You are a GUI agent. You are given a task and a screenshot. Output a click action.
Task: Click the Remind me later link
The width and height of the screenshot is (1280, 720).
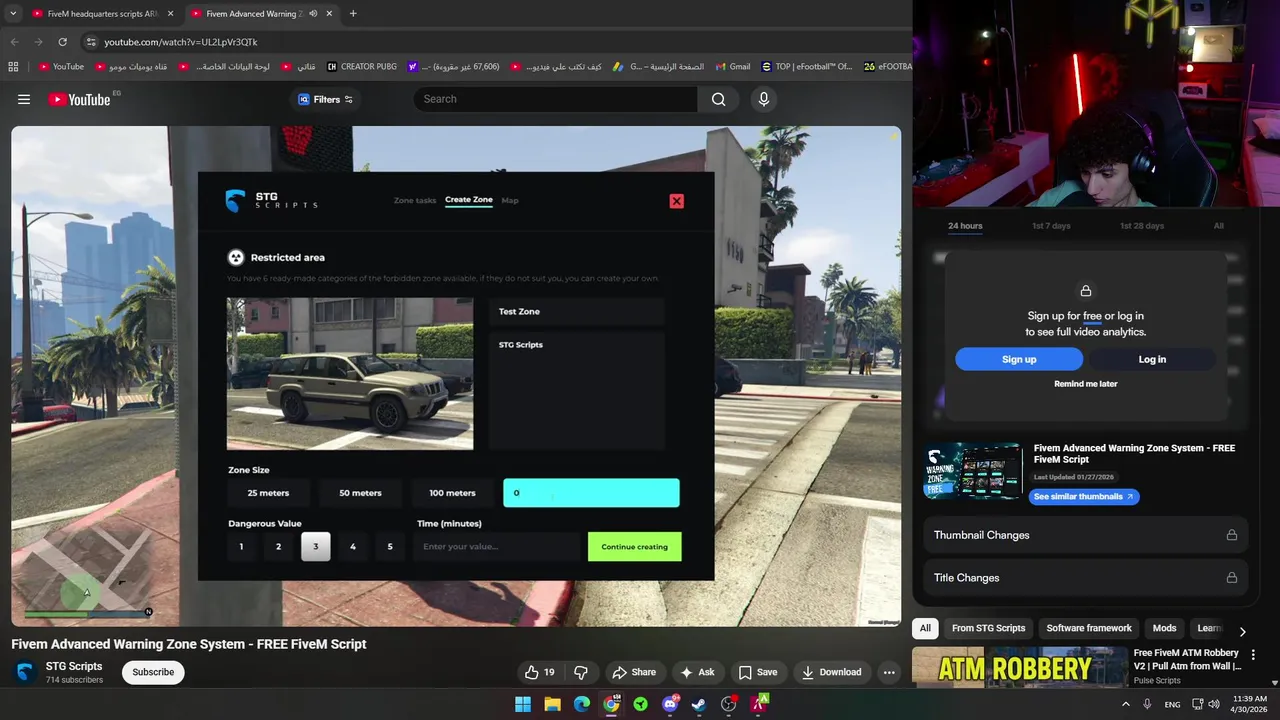(x=1086, y=384)
